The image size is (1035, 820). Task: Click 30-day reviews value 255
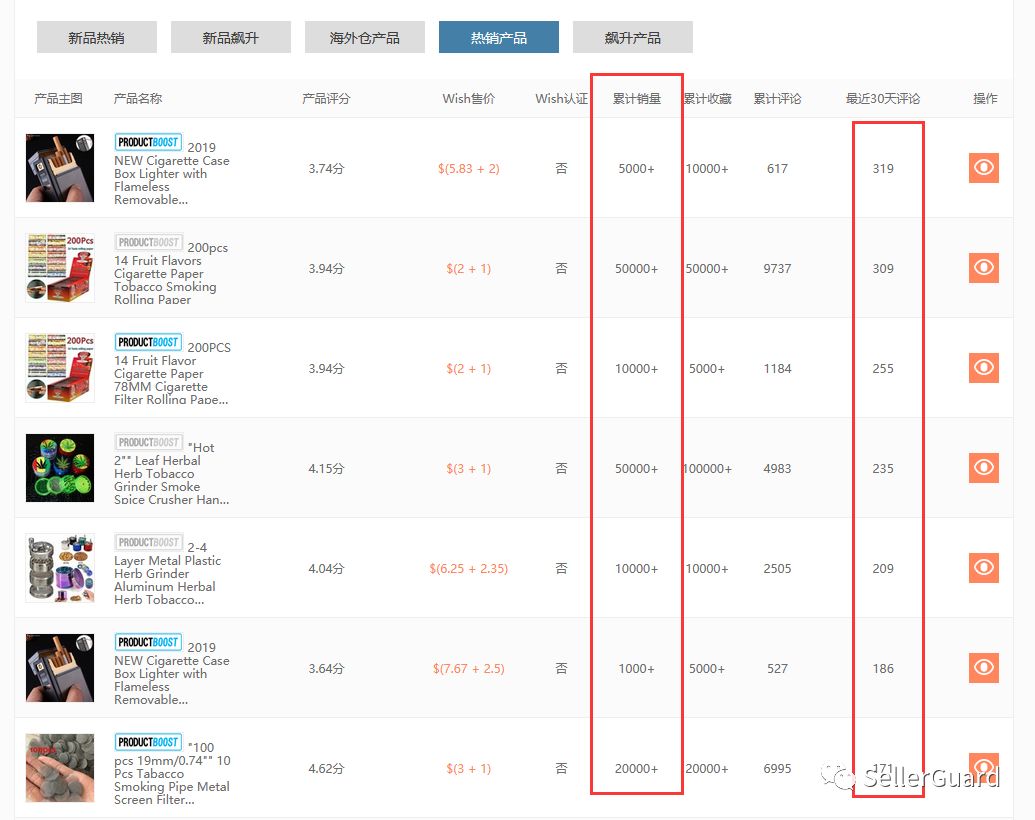pos(883,368)
